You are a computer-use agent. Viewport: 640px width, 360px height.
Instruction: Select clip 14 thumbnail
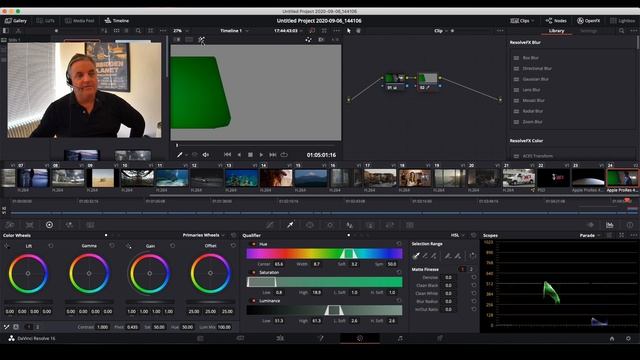click(x=276, y=178)
